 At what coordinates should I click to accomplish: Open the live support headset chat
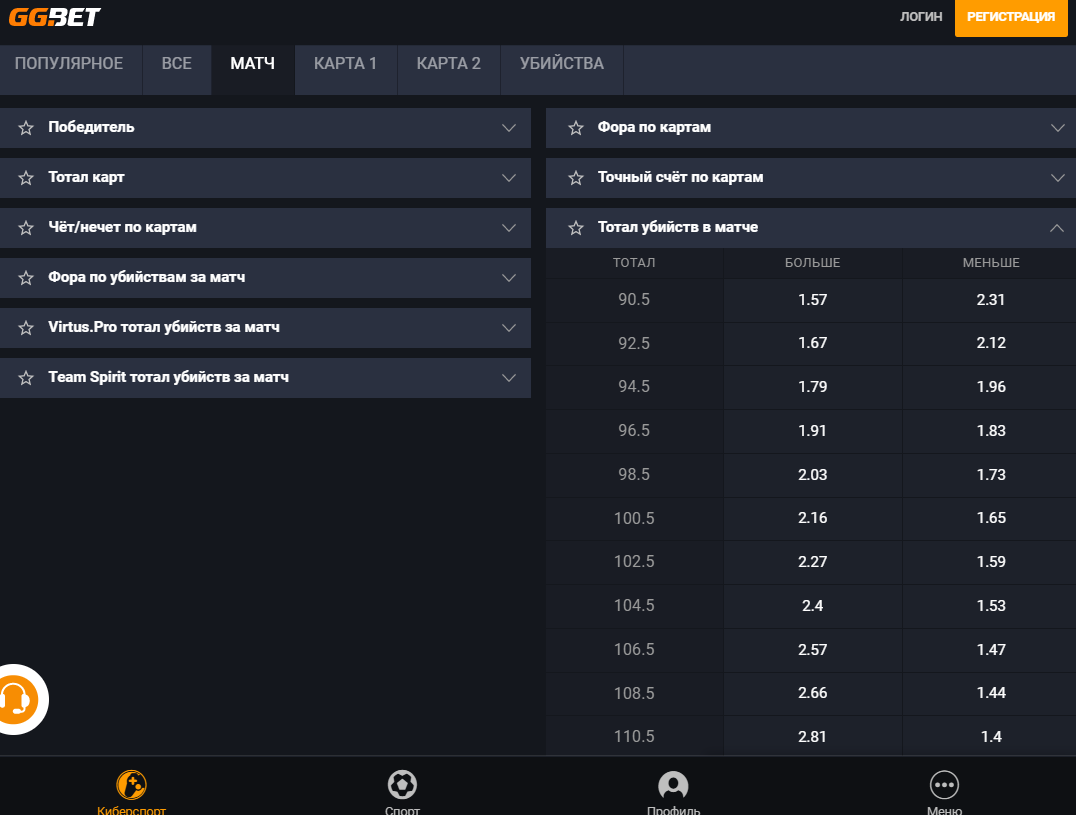tap(17, 699)
